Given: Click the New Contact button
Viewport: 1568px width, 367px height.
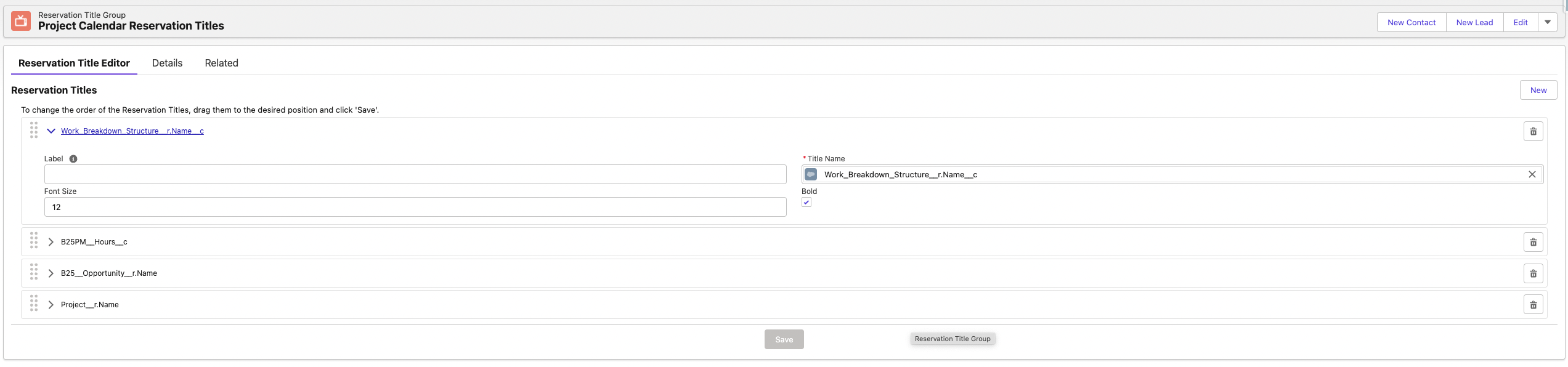Looking at the screenshot, I should (x=1411, y=22).
